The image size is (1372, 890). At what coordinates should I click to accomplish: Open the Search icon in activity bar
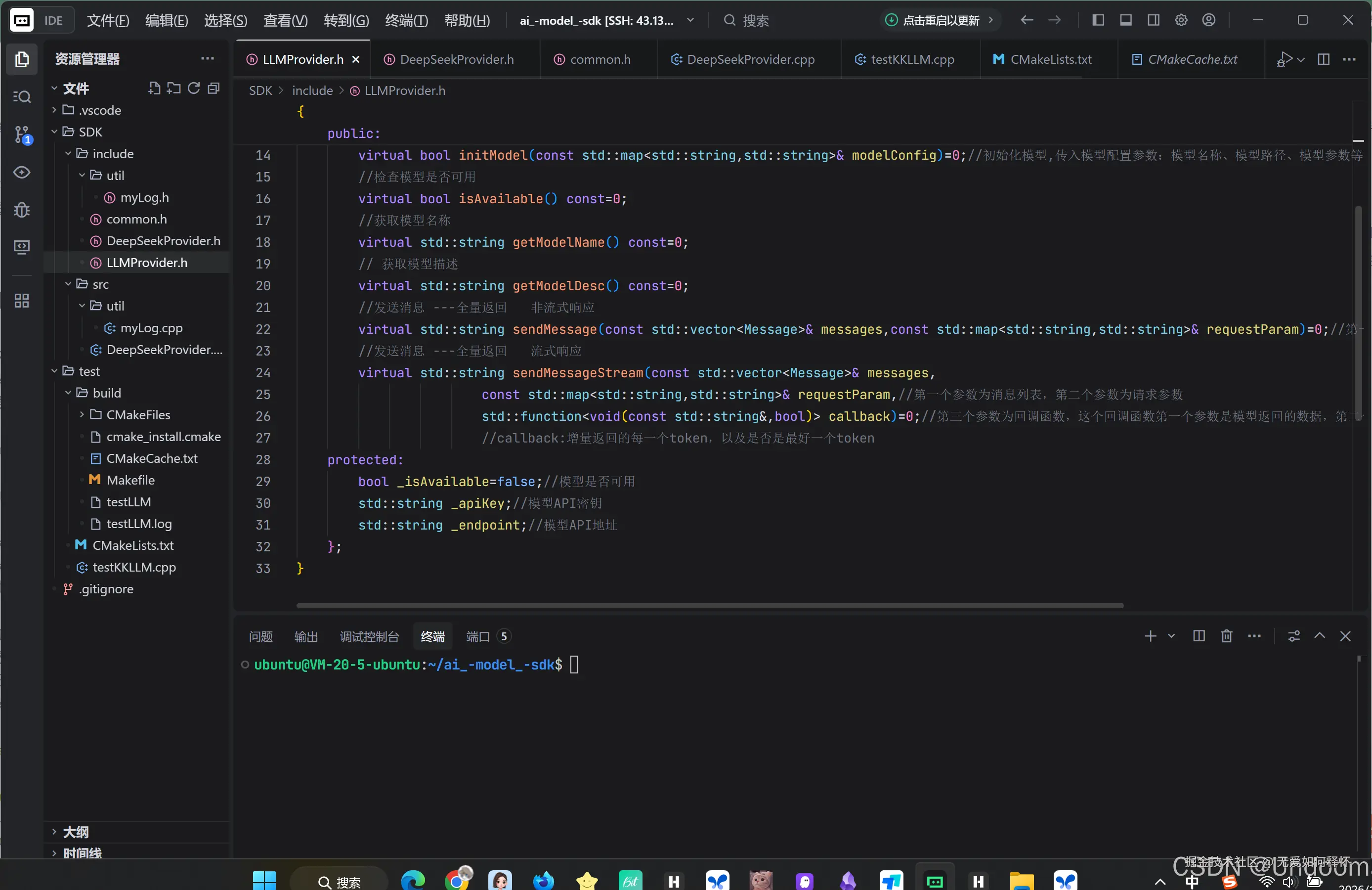22,97
